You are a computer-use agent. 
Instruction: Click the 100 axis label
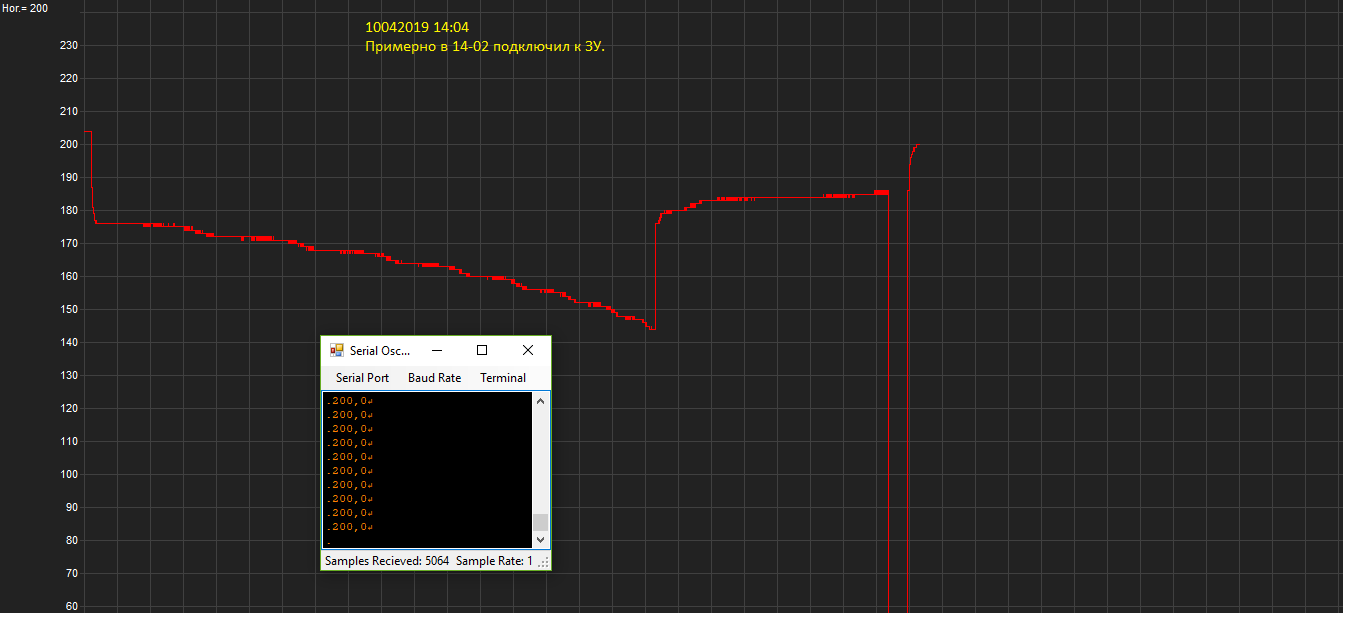point(69,474)
